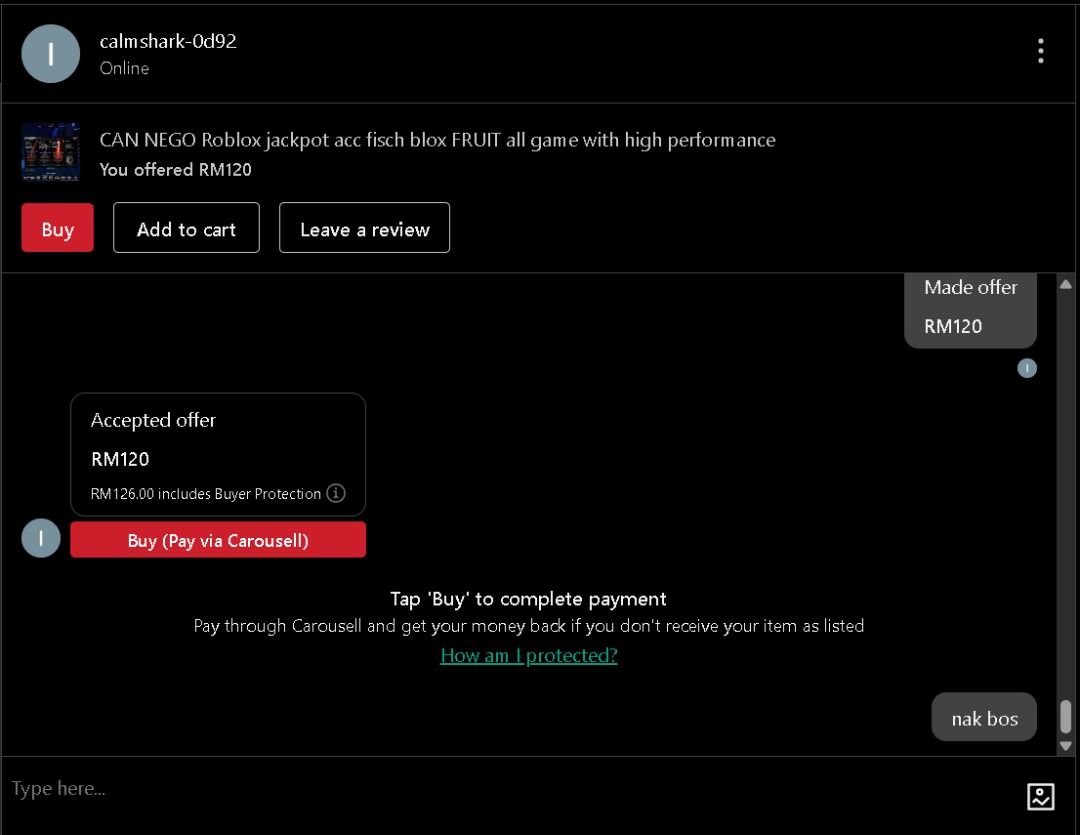Click the scrollbar up arrow

[1065, 285]
